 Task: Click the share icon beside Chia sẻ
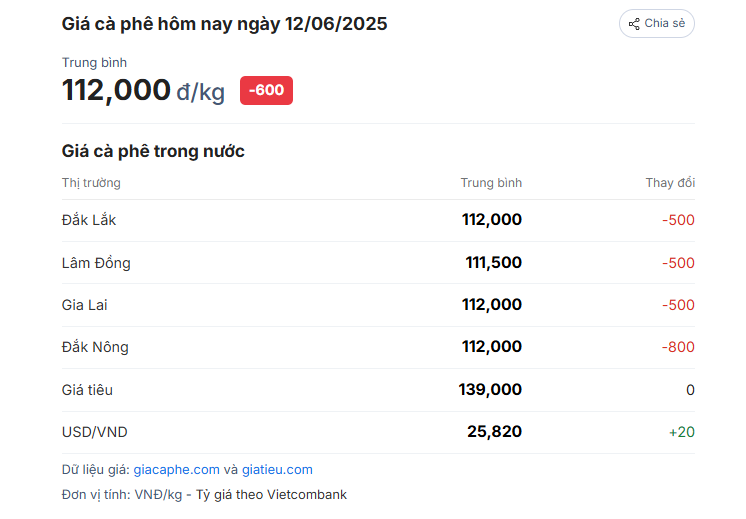[634, 24]
